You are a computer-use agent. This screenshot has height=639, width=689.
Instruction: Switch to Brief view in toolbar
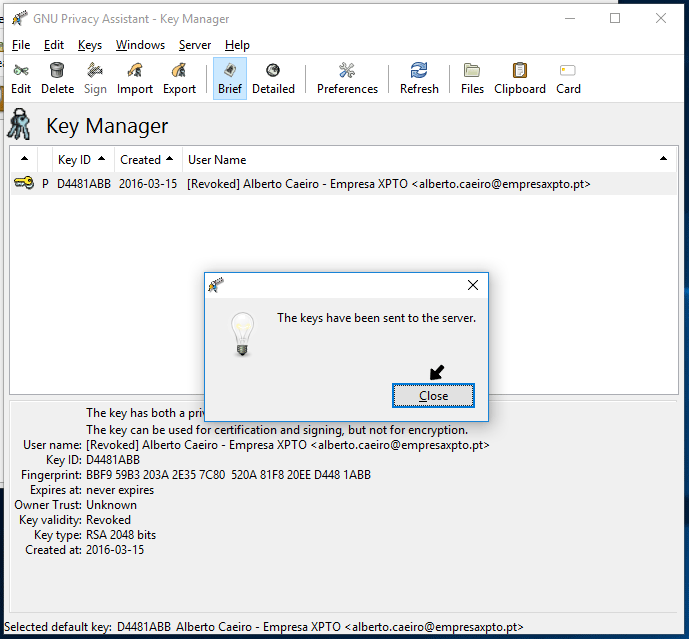tap(230, 79)
